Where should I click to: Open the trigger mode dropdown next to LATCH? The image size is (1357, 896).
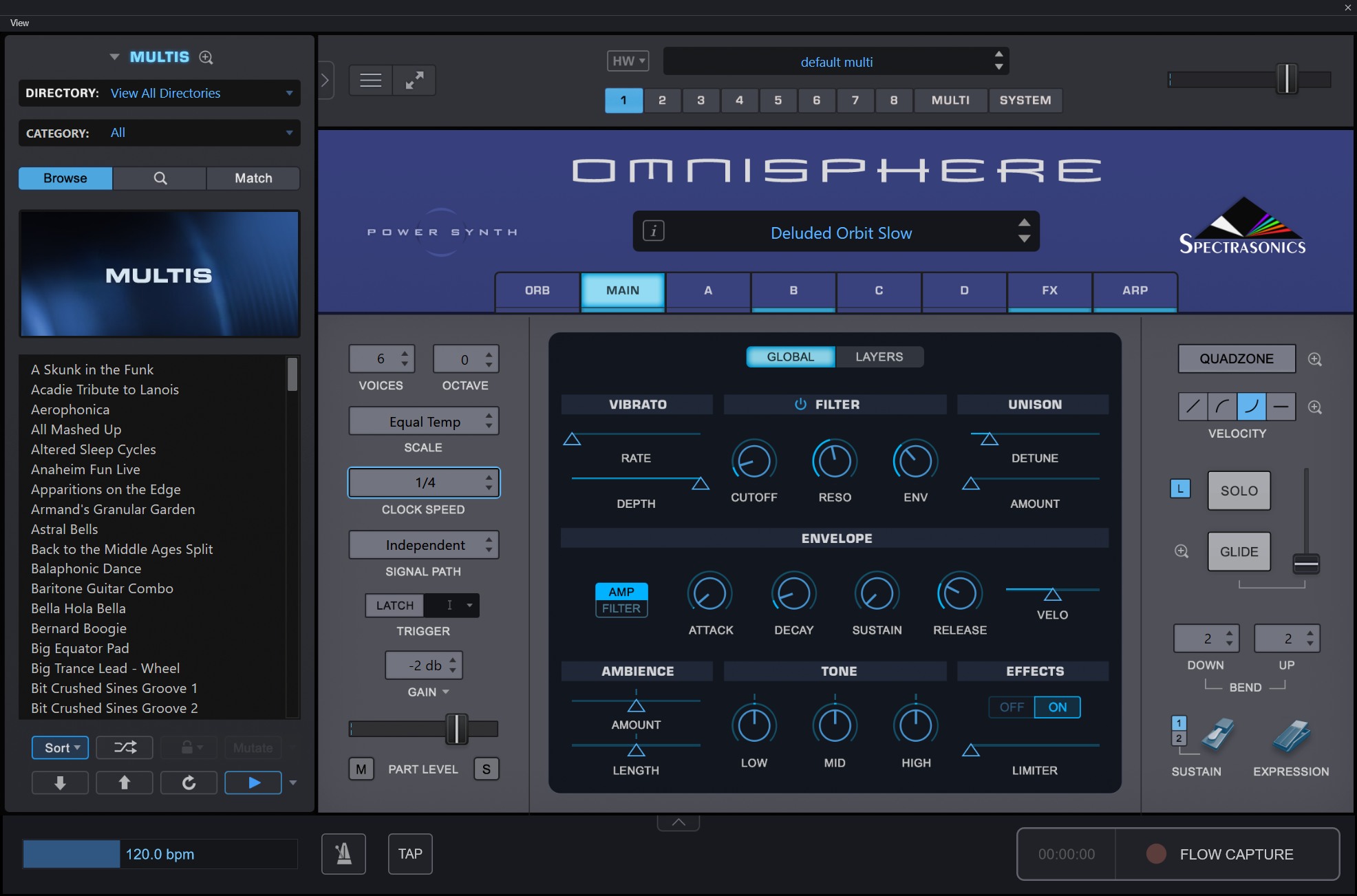tap(452, 605)
